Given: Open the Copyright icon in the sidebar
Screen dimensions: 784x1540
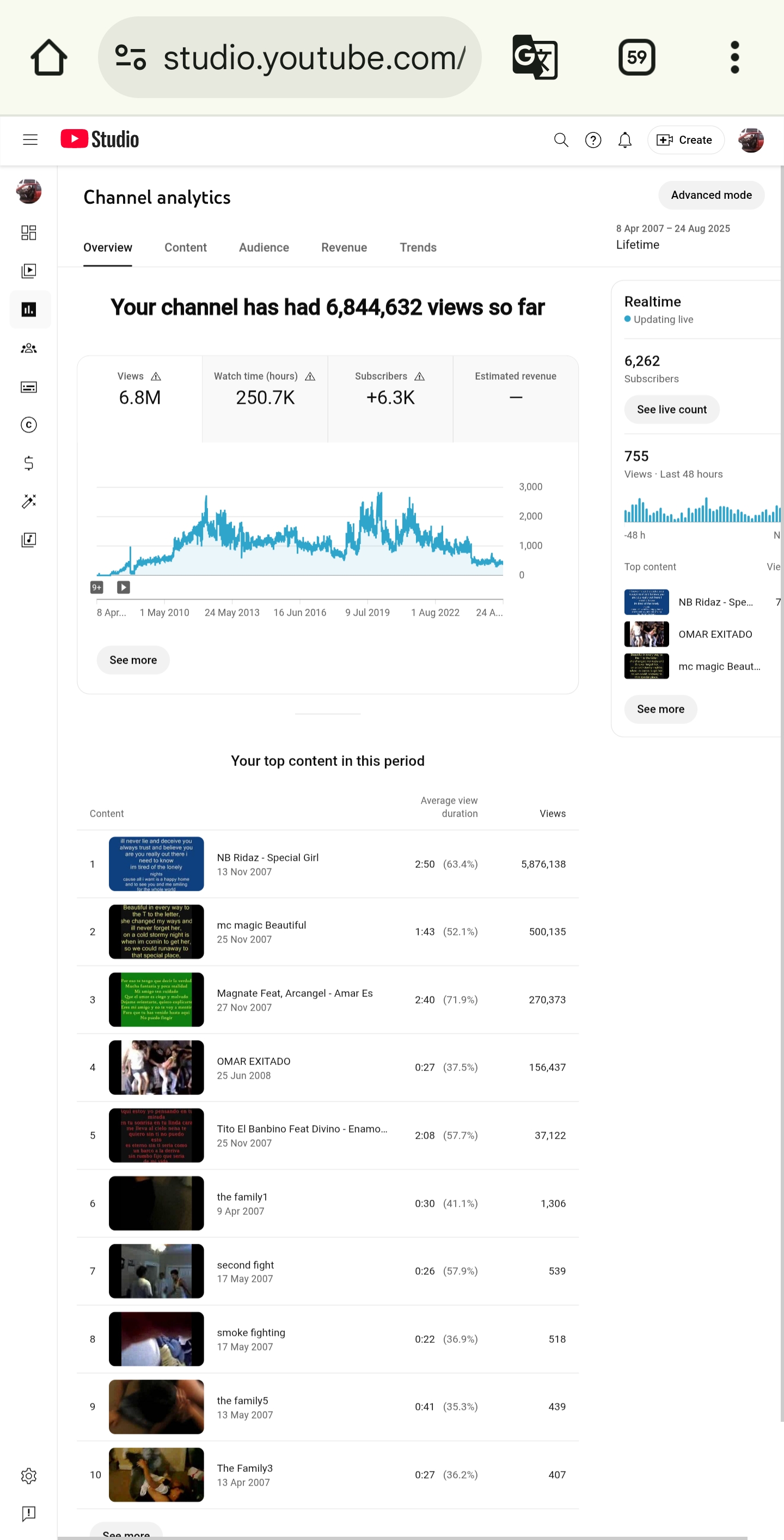Looking at the screenshot, I should pos(29,425).
